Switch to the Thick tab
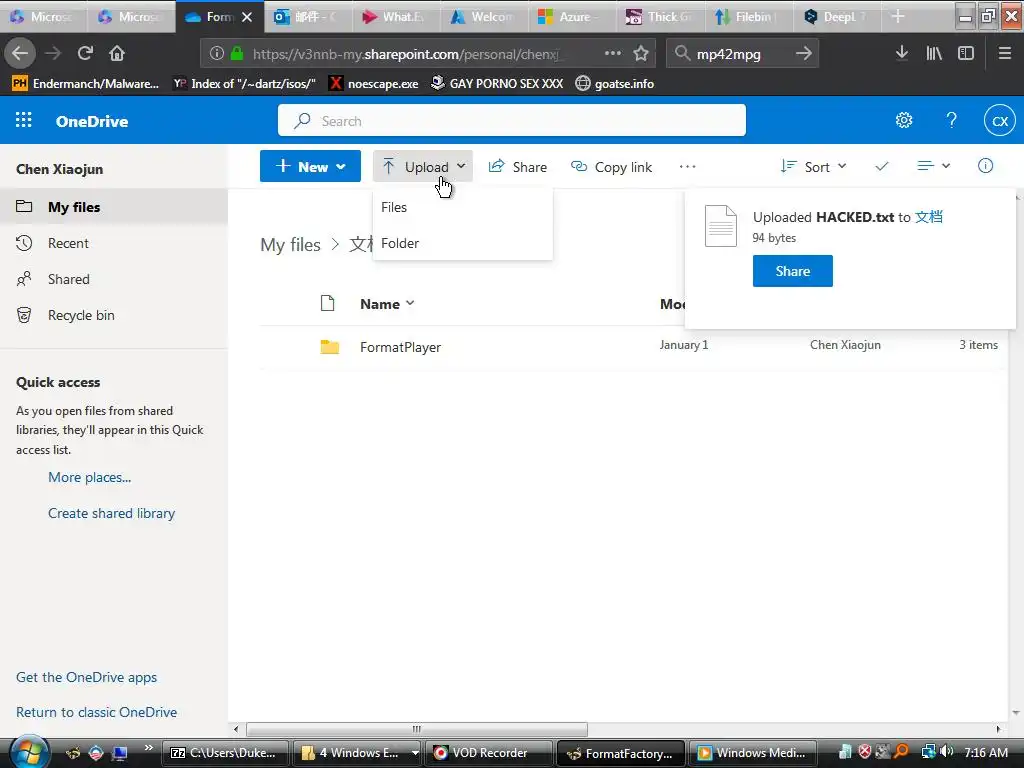 coord(660,17)
